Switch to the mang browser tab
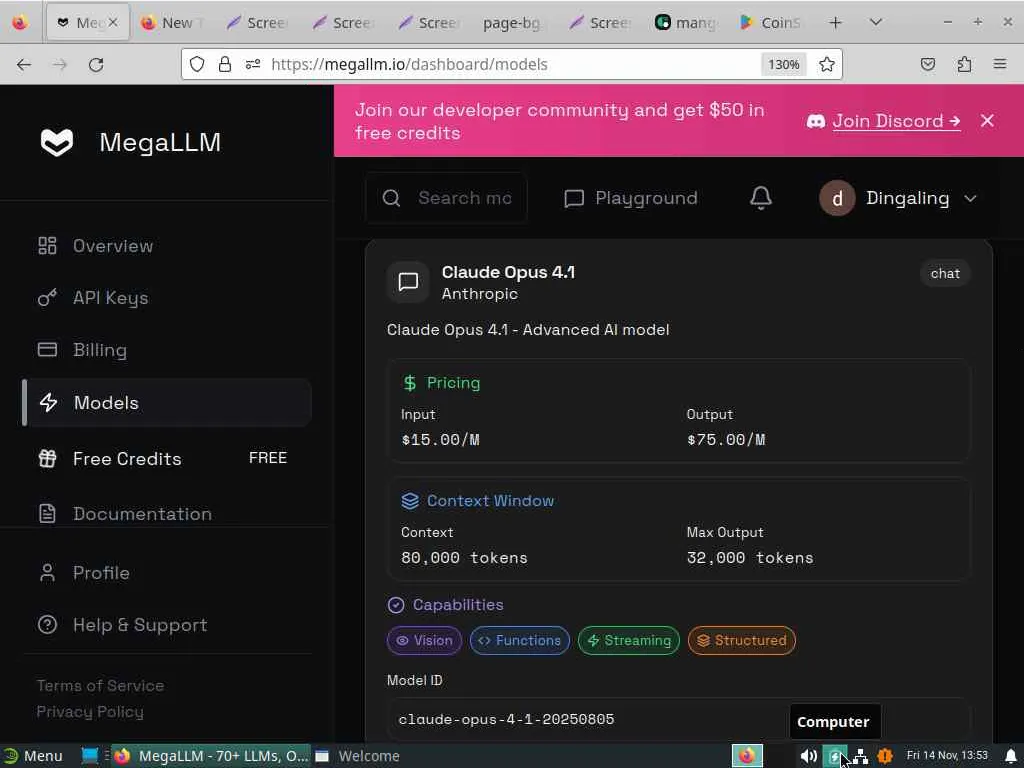Screen dimensions: 1024x768 pyautogui.click(x=687, y=23)
